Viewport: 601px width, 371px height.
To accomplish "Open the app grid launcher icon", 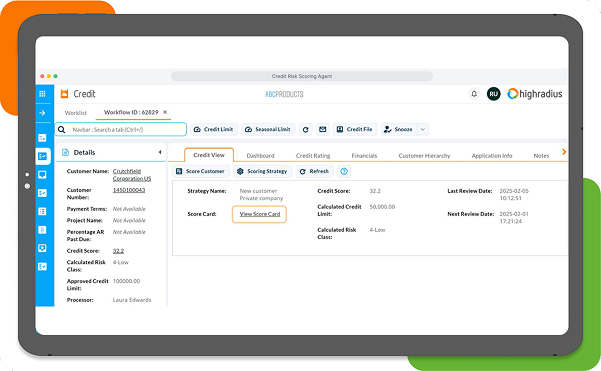I will (43, 94).
